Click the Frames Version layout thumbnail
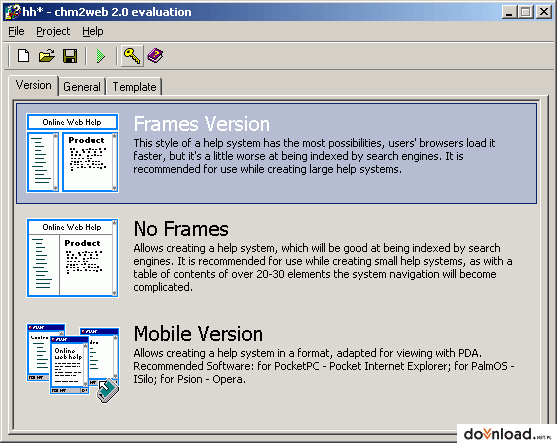Screen dimensions: 557x443 click(72, 153)
